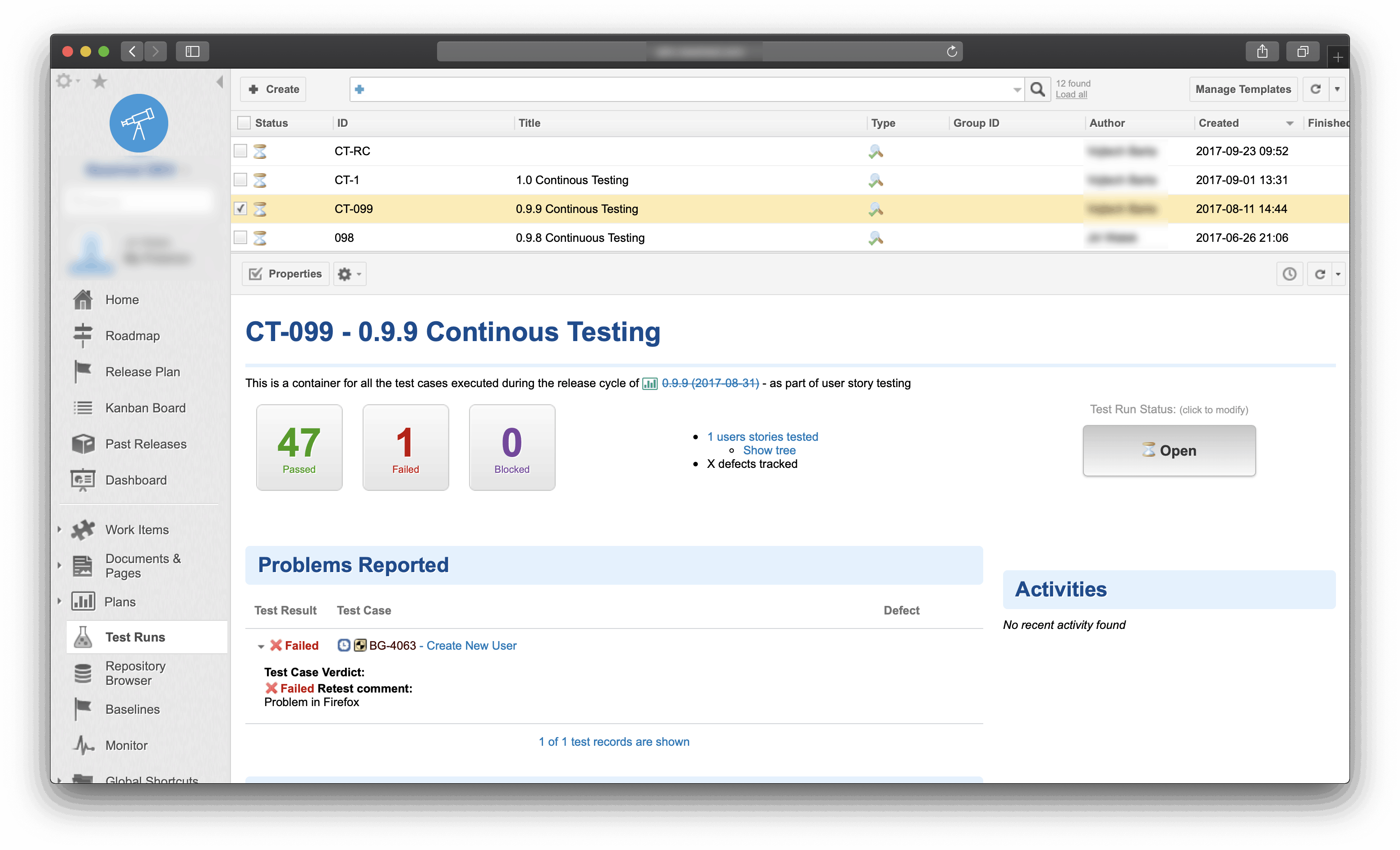1400x850 pixels.
Task: Toggle the CT-RC row checkbox
Action: click(240, 151)
